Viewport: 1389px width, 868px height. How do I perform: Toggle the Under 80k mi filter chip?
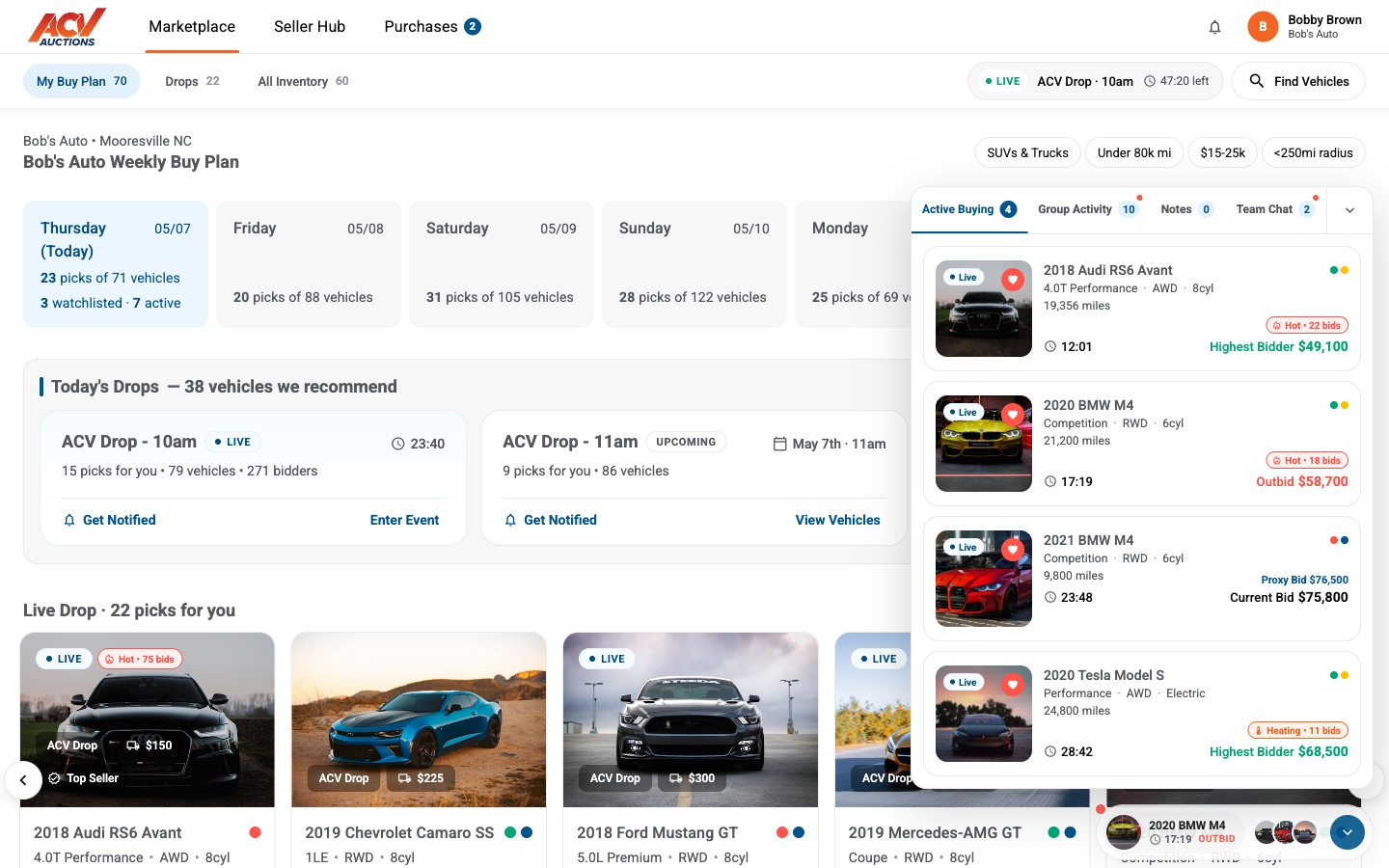coord(1134,152)
